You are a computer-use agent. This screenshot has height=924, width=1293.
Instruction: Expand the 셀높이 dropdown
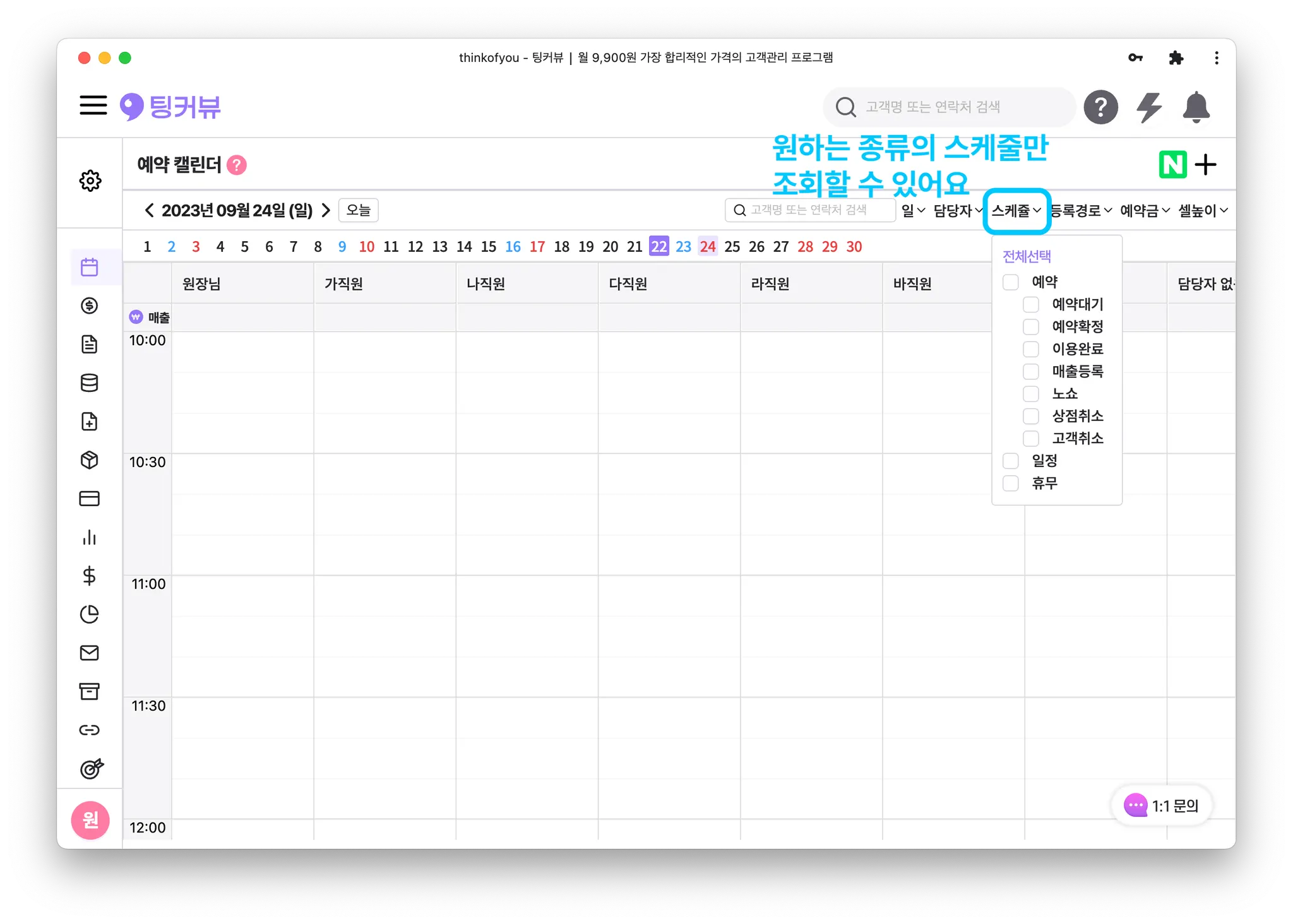tap(1203, 211)
